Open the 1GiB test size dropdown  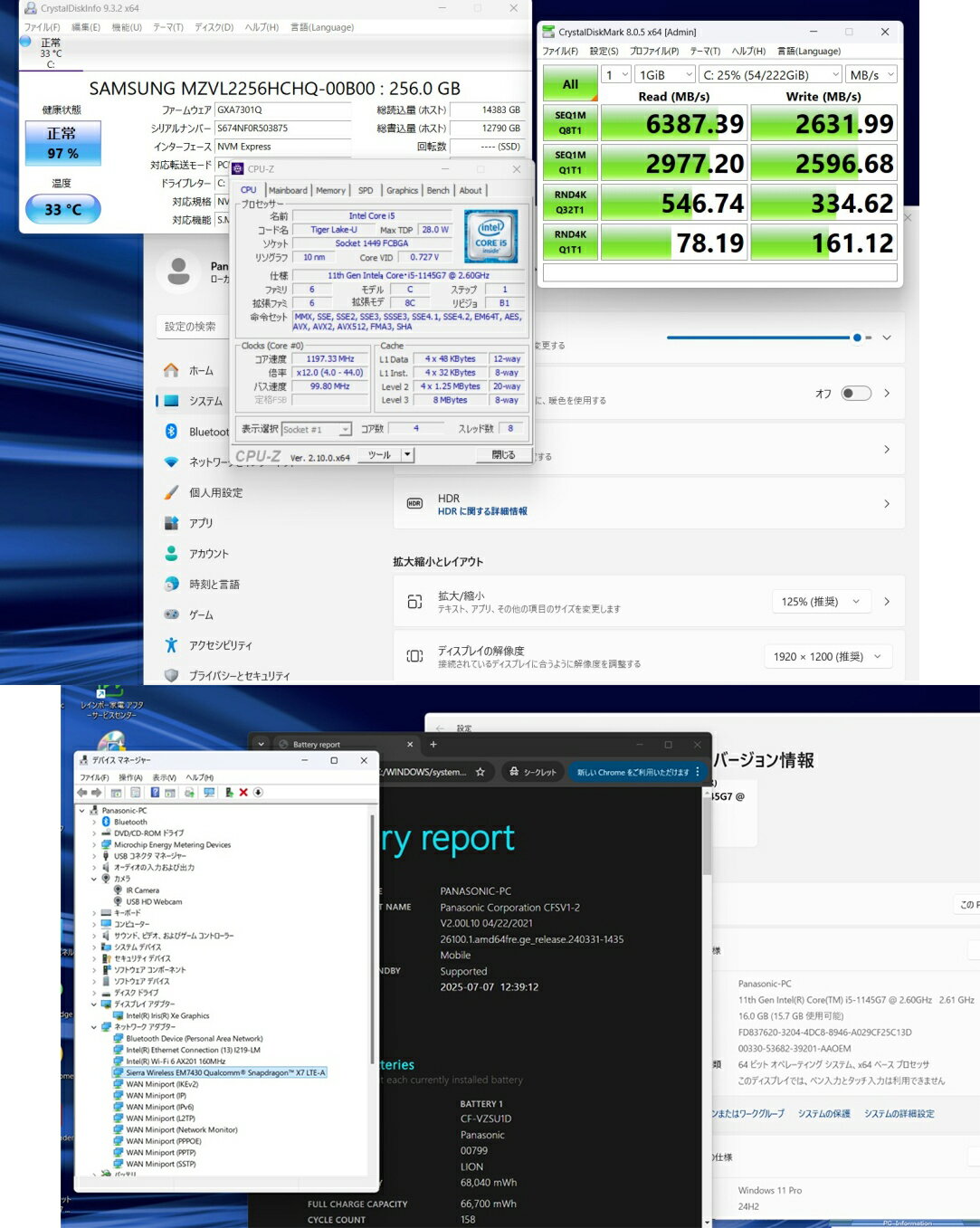(x=664, y=75)
